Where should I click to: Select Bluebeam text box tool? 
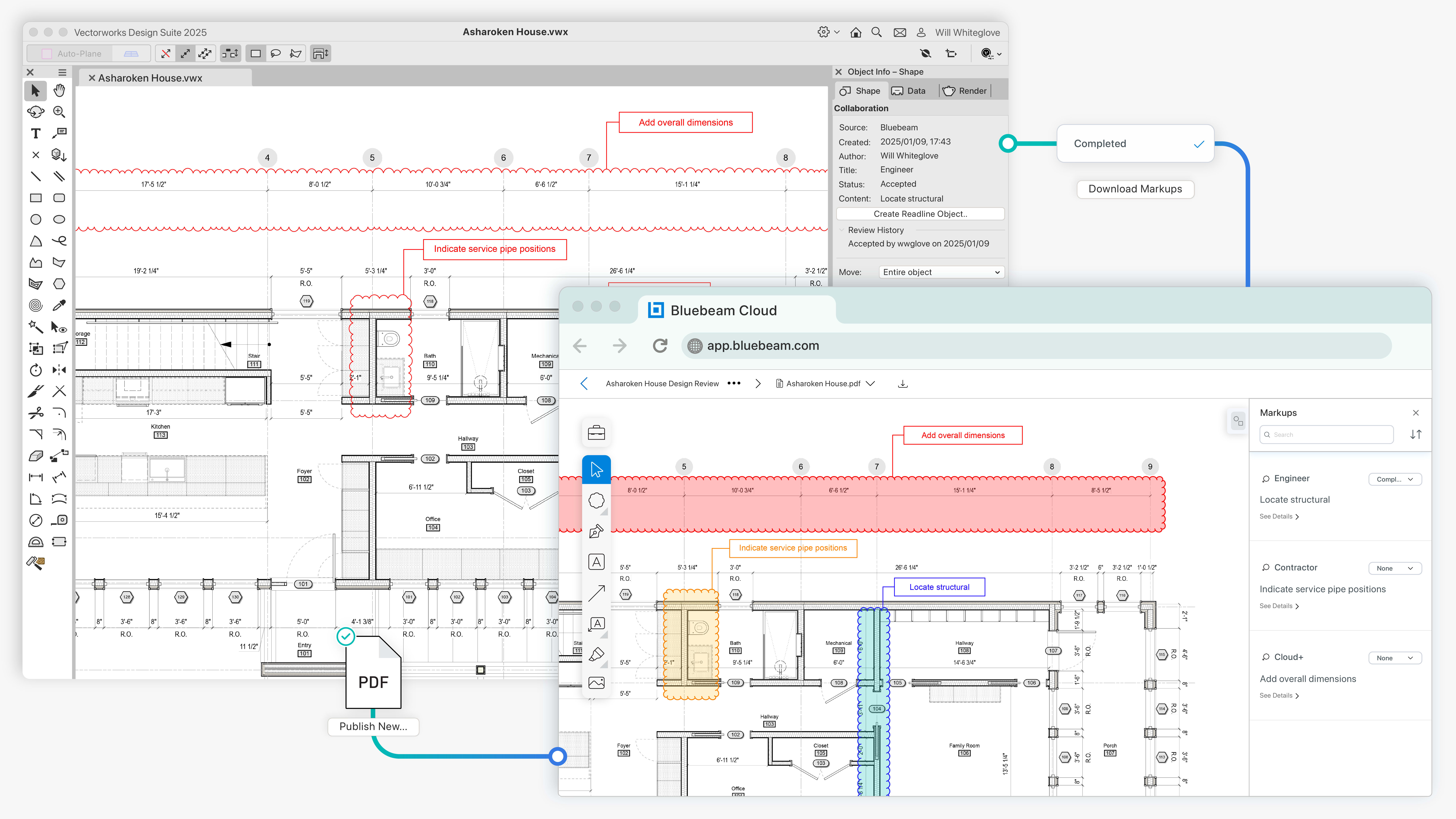coord(596,562)
